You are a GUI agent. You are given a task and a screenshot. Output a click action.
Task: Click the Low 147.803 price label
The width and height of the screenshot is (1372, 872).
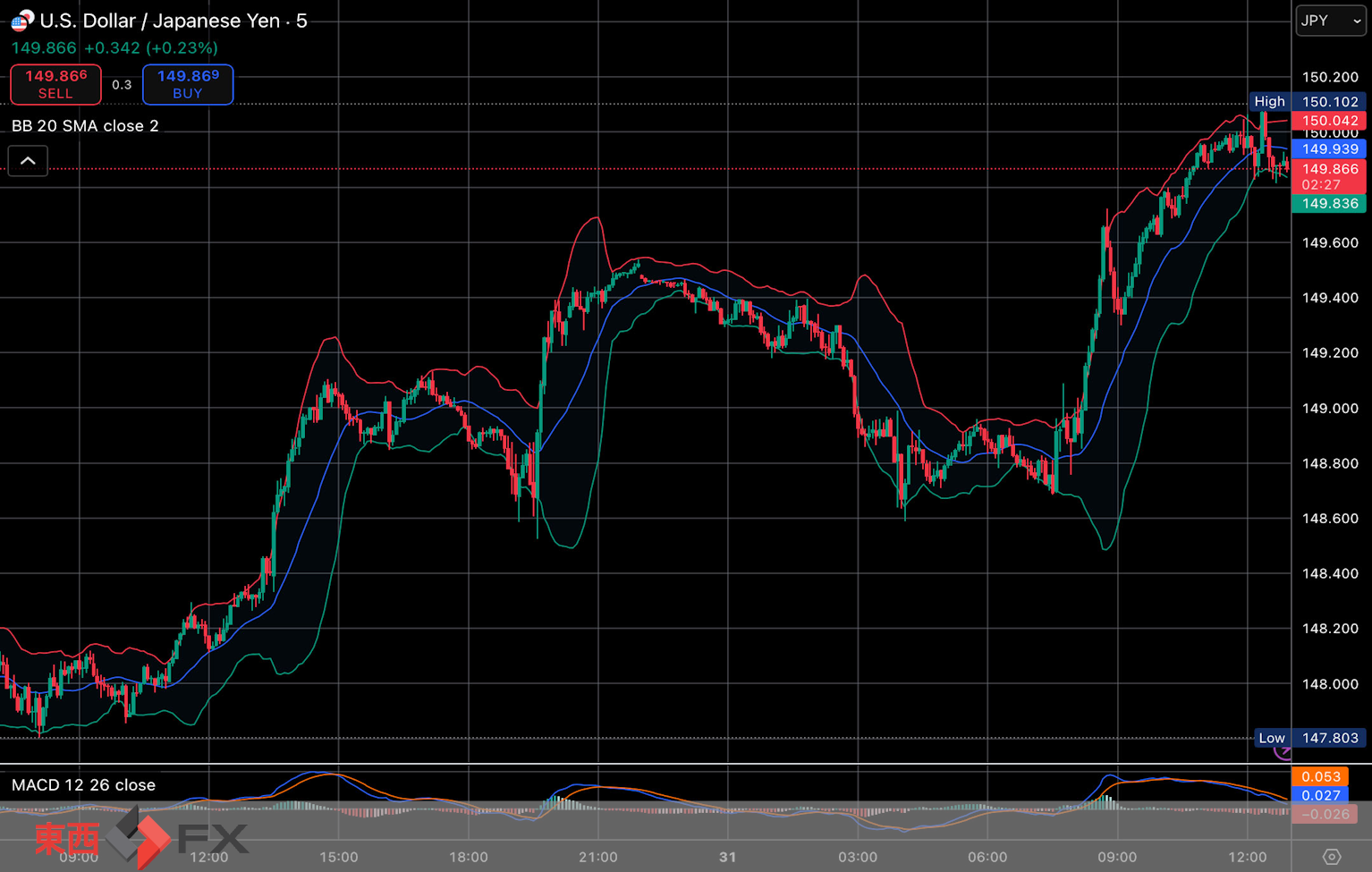pyautogui.click(x=1309, y=738)
